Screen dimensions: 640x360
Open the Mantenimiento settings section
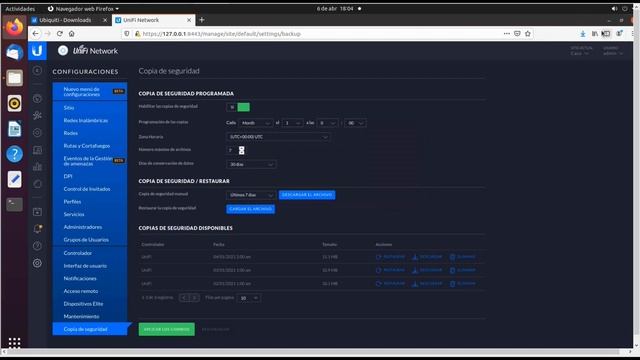tap(90, 316)
